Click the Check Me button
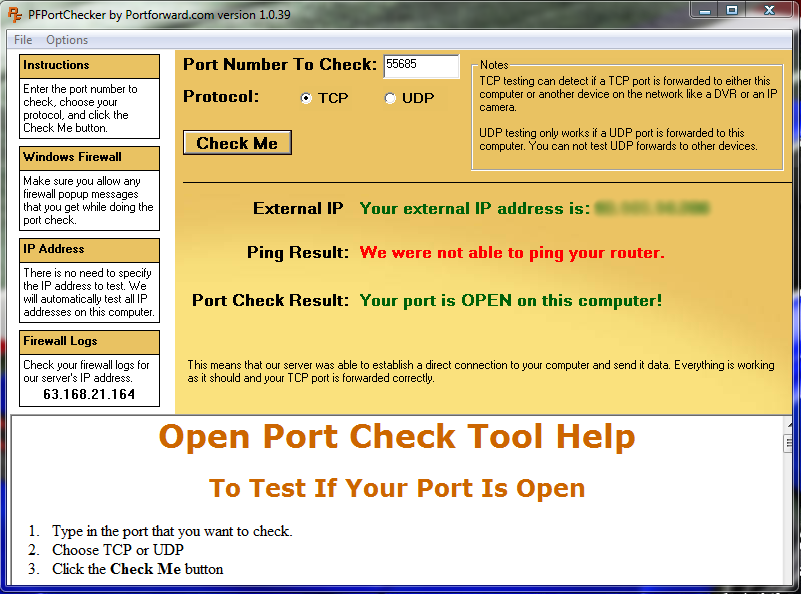This screenshot has height=594, width=801. [238, 142]
